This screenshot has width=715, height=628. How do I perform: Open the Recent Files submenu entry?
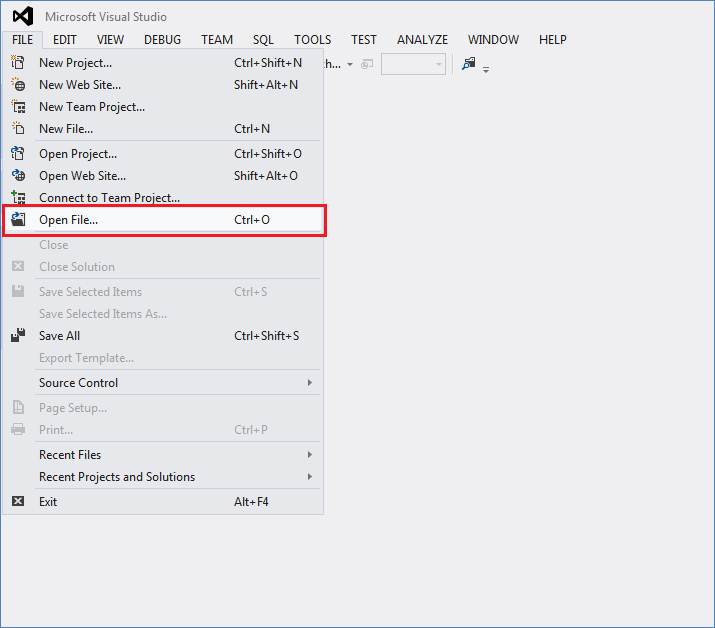pyautogui.click(x=162, y=455)
